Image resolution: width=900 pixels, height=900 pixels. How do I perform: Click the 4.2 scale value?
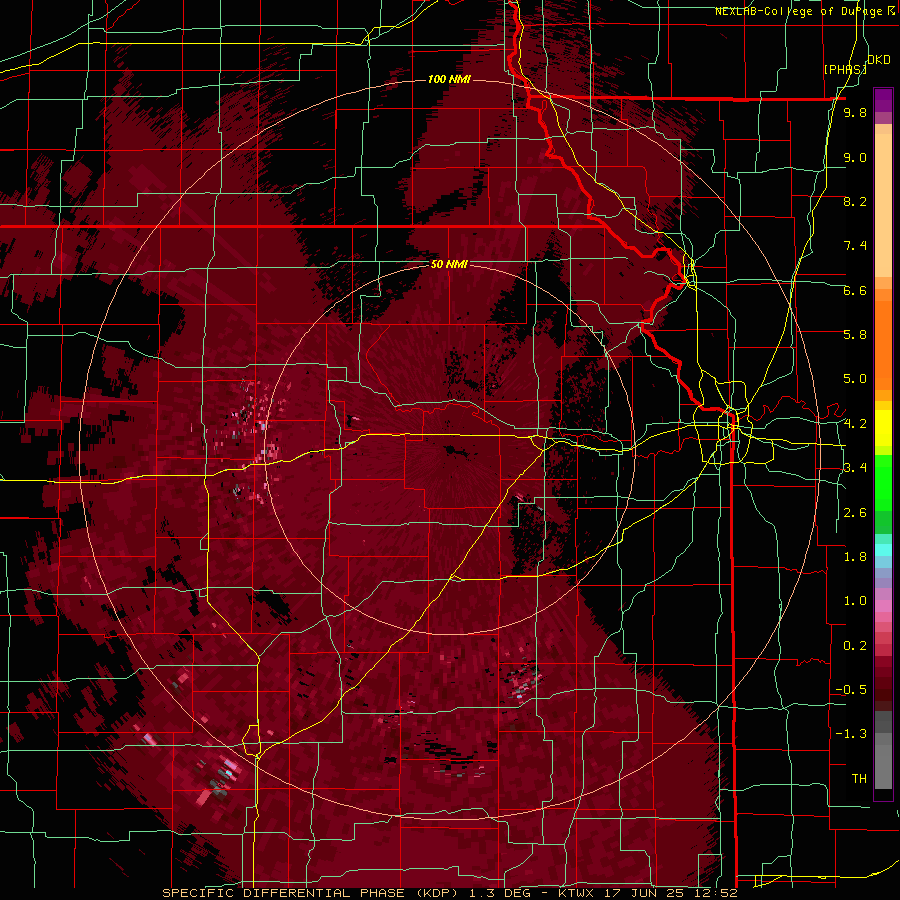point(855,424)
